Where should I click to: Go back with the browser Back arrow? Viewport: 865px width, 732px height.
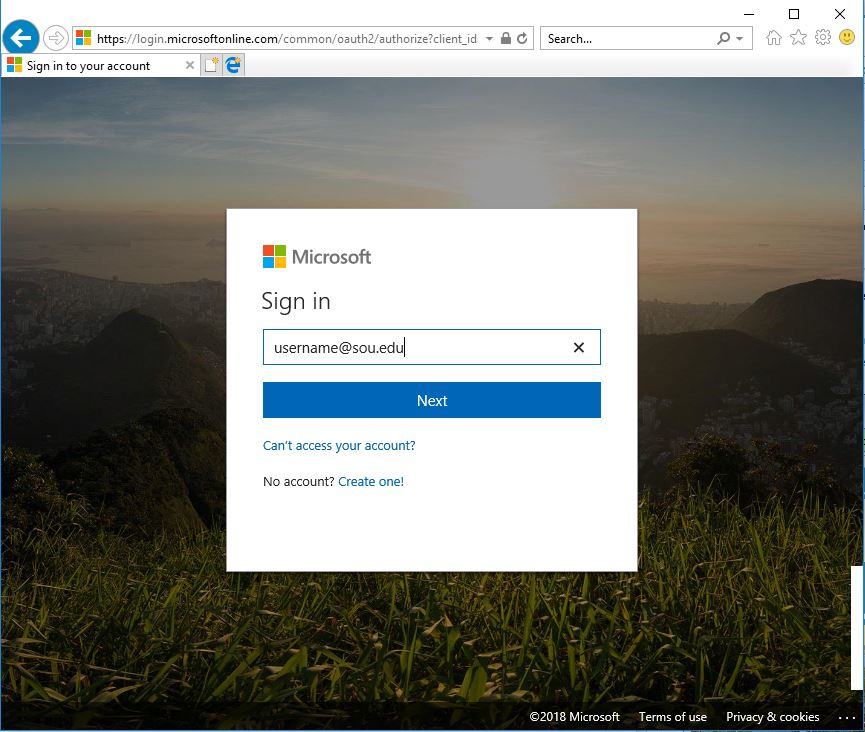[x=21, y=38]
